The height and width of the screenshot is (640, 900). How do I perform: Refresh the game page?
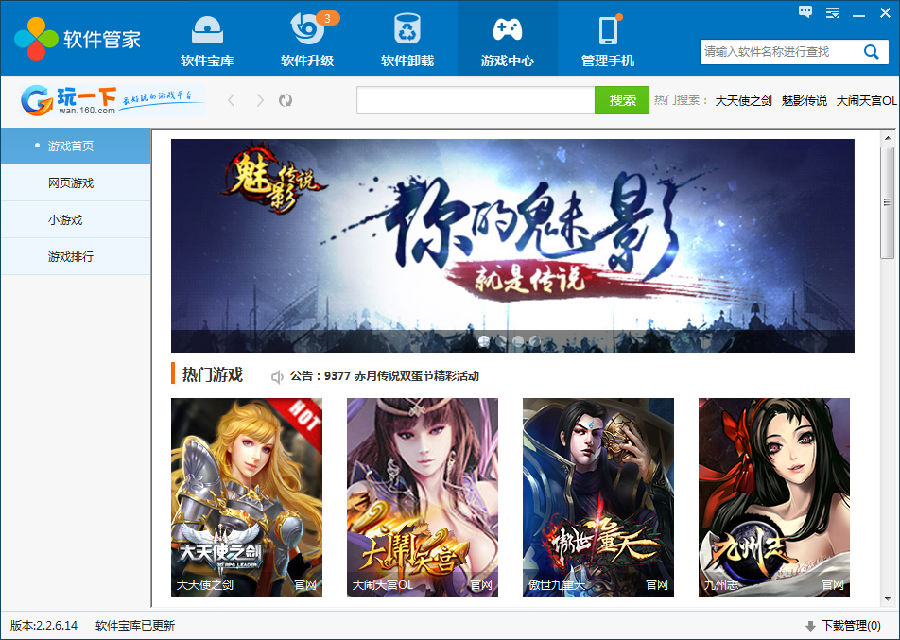285,100
